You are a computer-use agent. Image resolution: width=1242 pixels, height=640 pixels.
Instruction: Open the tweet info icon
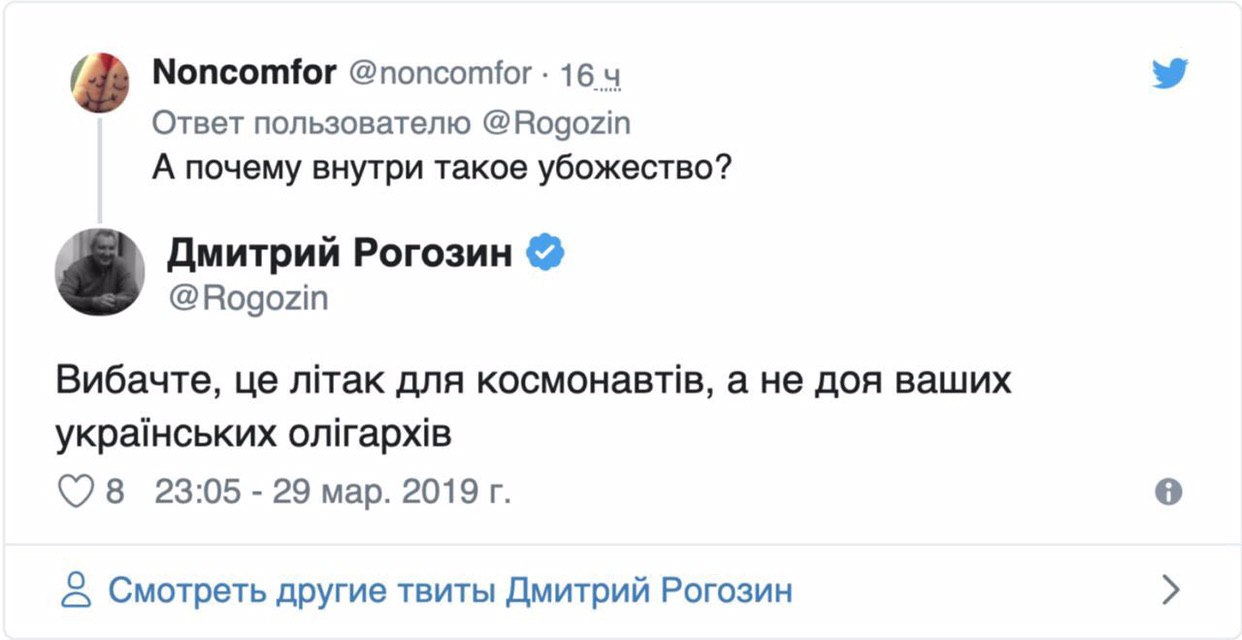coord(1168,492)
